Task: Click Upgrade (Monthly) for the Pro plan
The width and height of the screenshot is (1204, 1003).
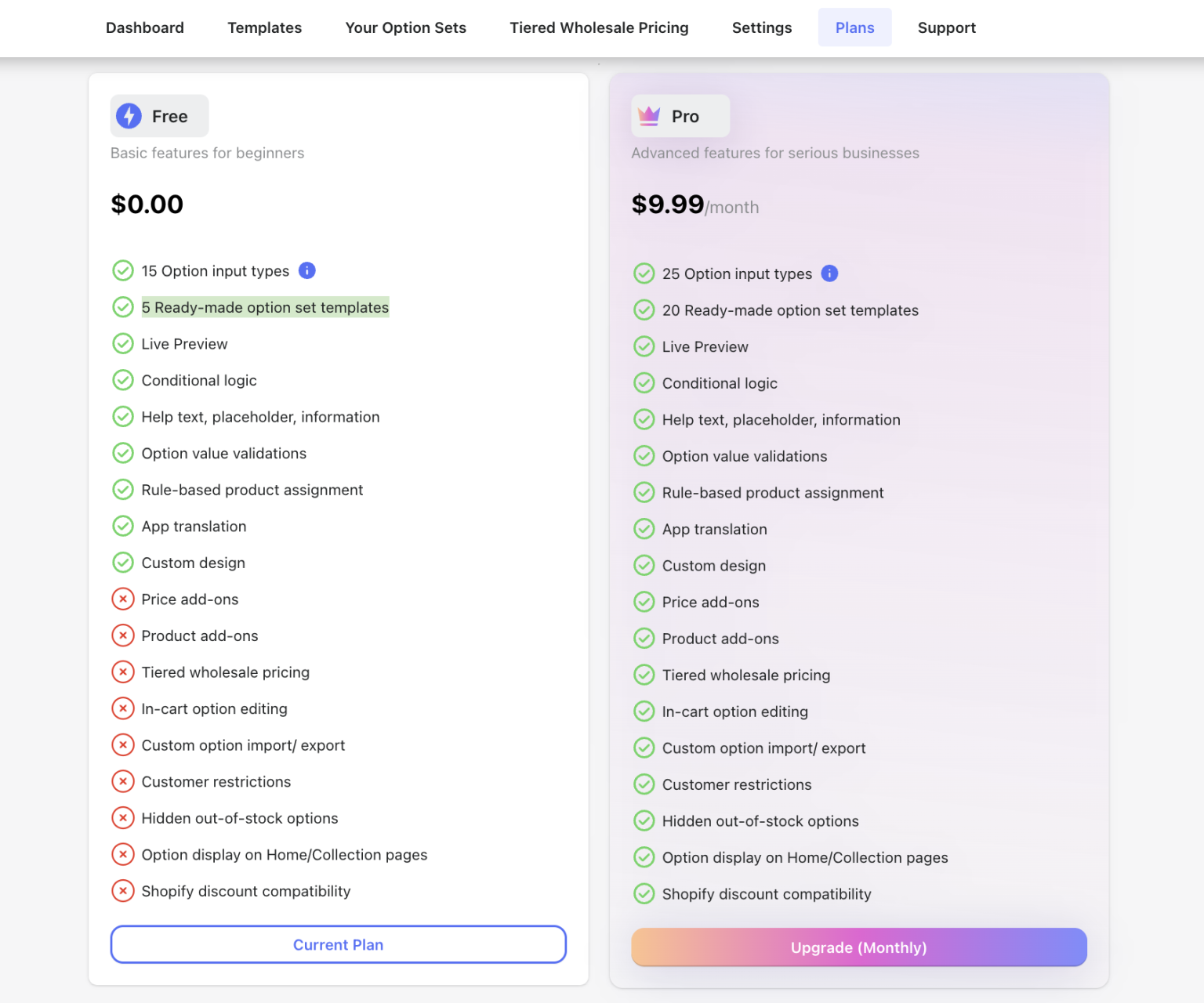Action: [x=858, y=947]
